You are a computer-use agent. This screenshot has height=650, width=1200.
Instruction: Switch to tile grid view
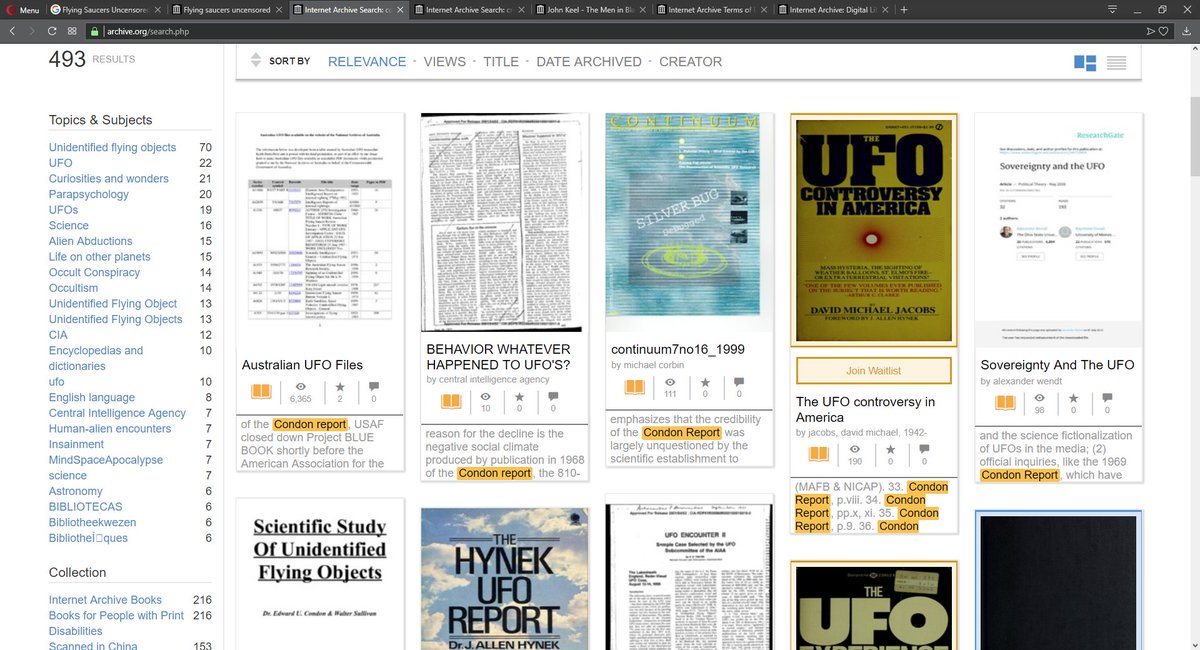[1085, 62]
